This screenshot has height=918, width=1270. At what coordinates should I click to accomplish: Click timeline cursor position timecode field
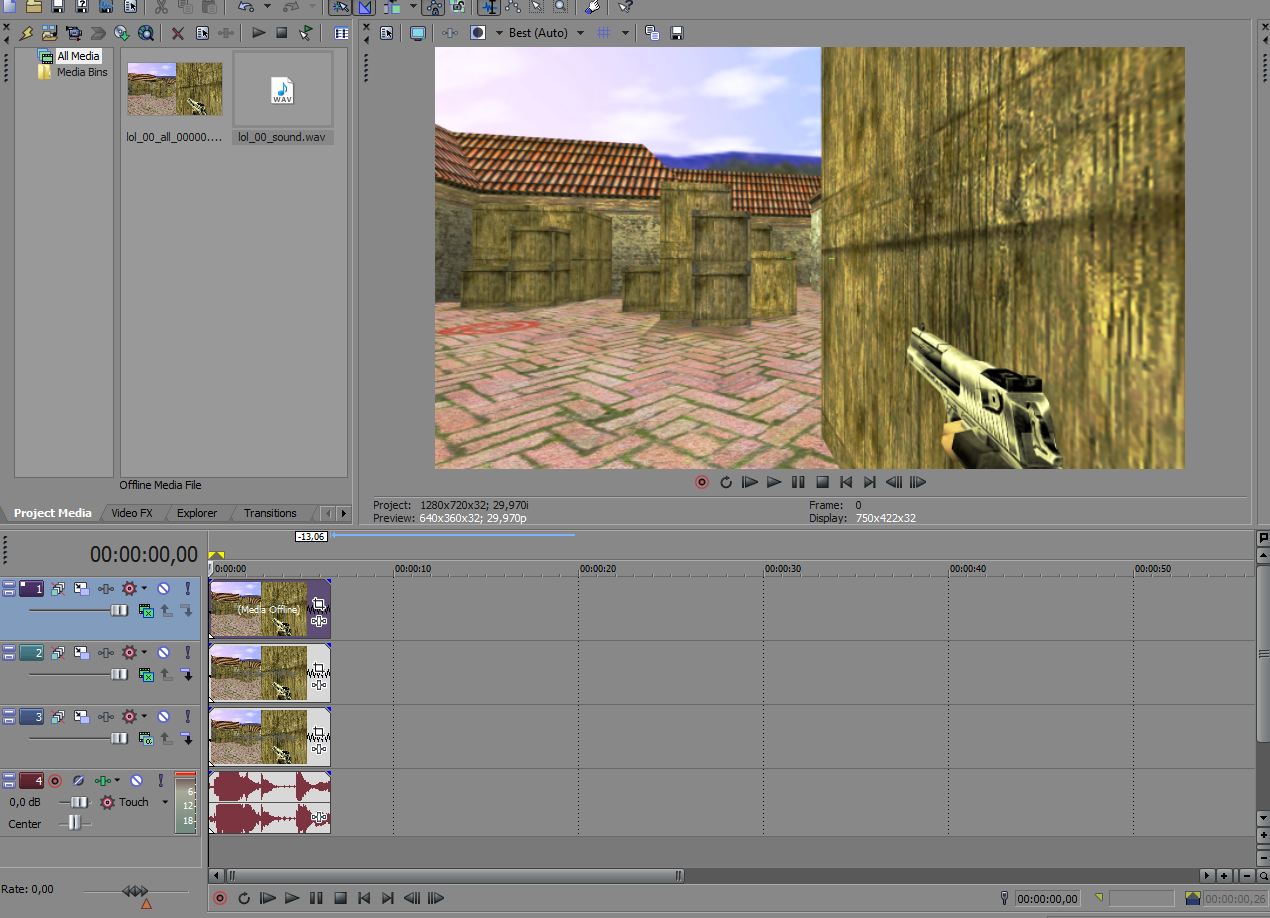[1047, 899]
